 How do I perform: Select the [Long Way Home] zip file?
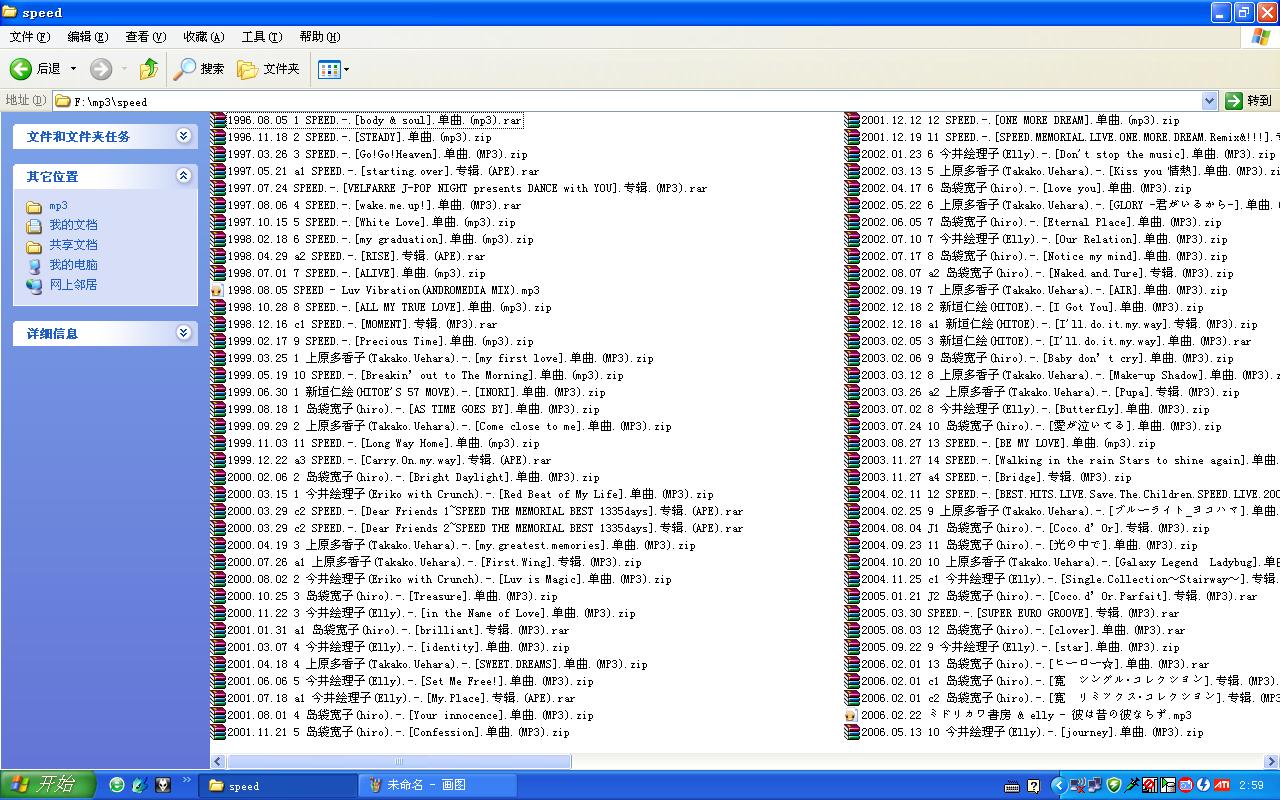point(383,443)
